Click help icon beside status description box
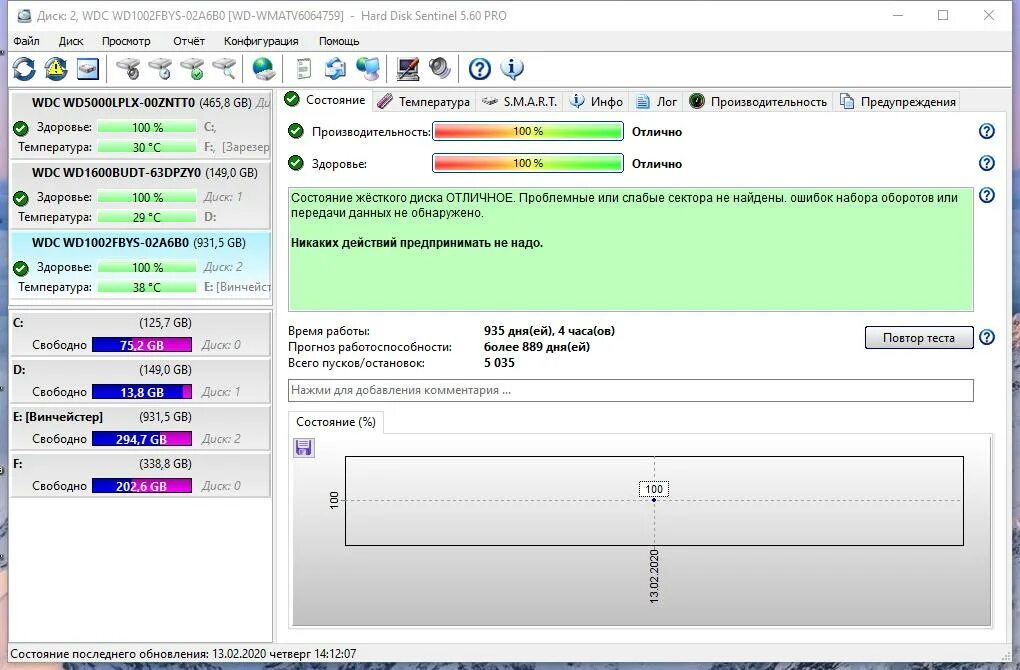Image resolution: width=1020 pixels, height=670 pixels. click(x=987, y=195)
